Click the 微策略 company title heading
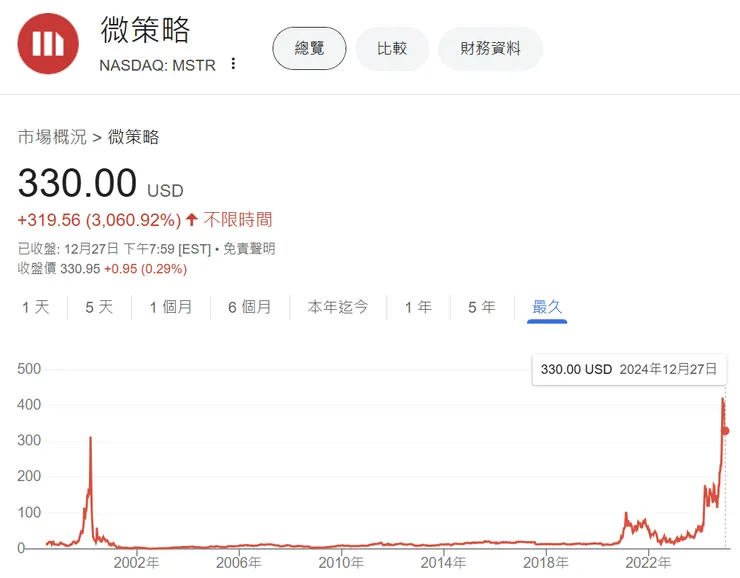The image size is (740, 578). [x=145, y=30]
